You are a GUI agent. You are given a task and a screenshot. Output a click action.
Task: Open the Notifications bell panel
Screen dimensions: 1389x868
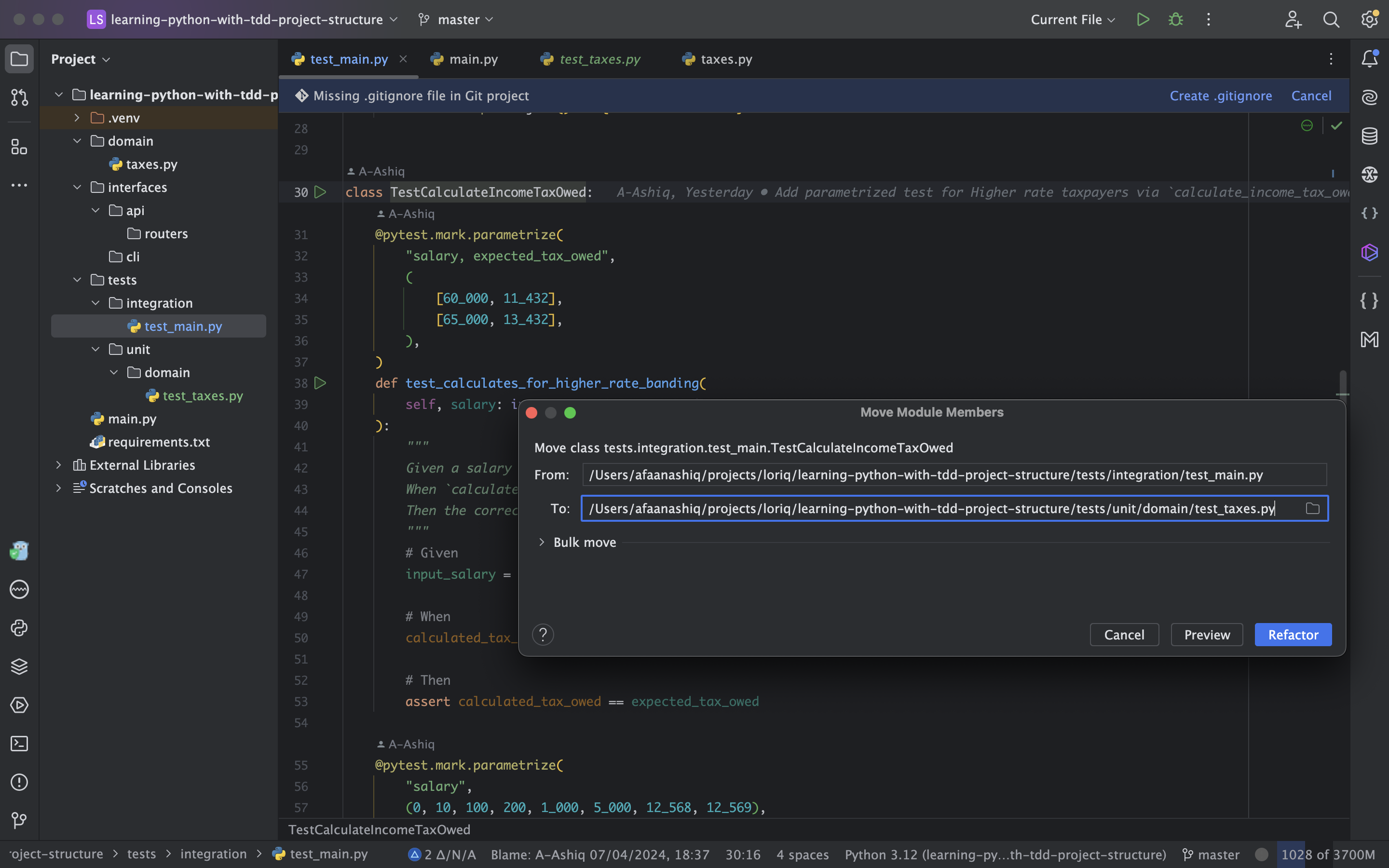point(1370,58)
